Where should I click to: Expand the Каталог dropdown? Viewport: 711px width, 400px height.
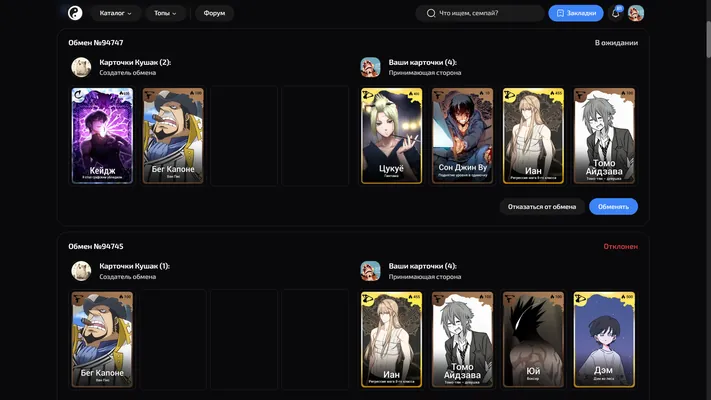click(x=115, y=13)
